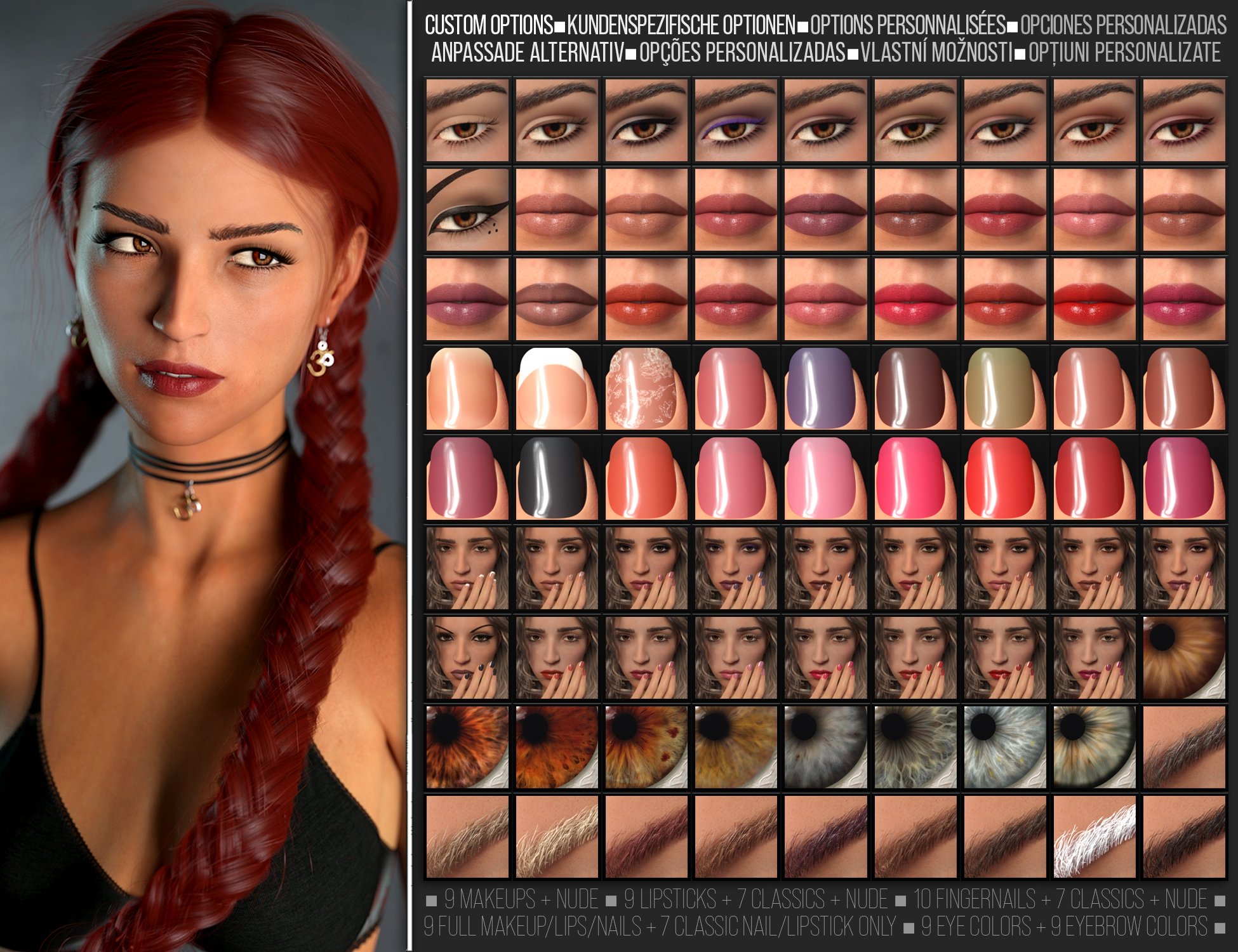Select the purple-tinted eyebrow color thumbnail
Image resolution: width=1238 pixels, height=952 pixels.
pos(825,836)
